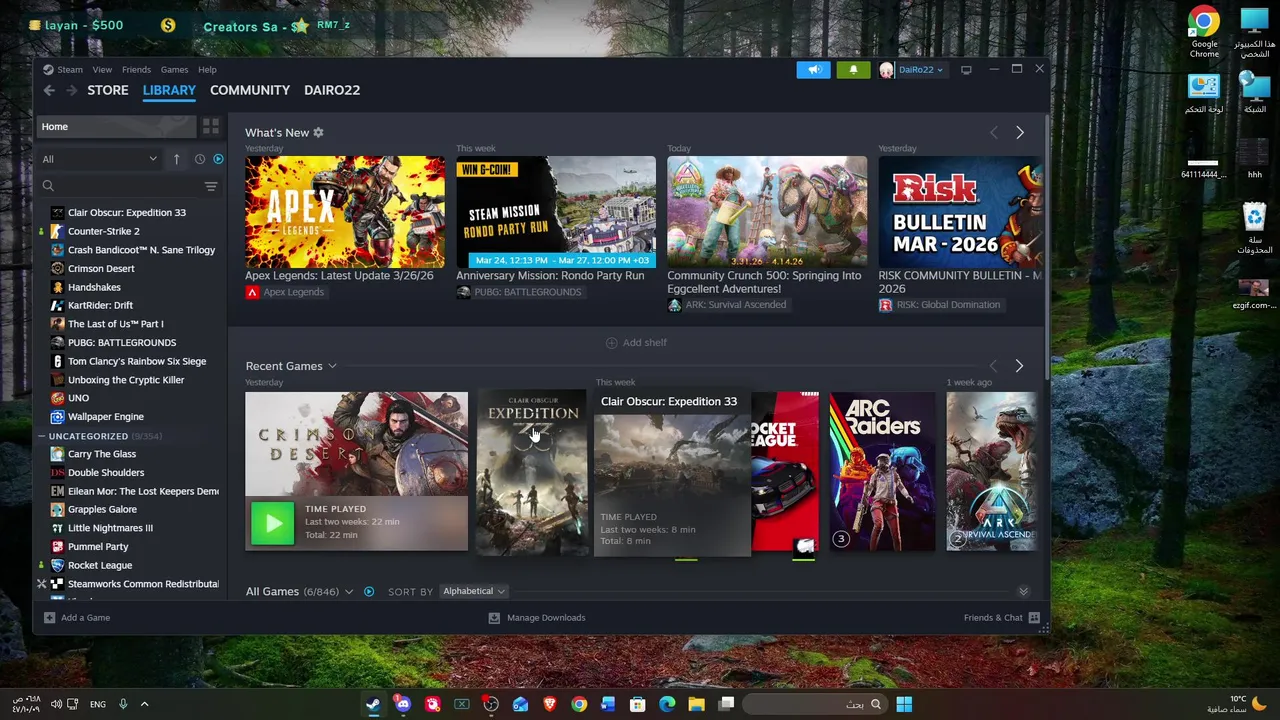
Task: Open the Recent Games shelf dropdown
Action: pos(332,366)
